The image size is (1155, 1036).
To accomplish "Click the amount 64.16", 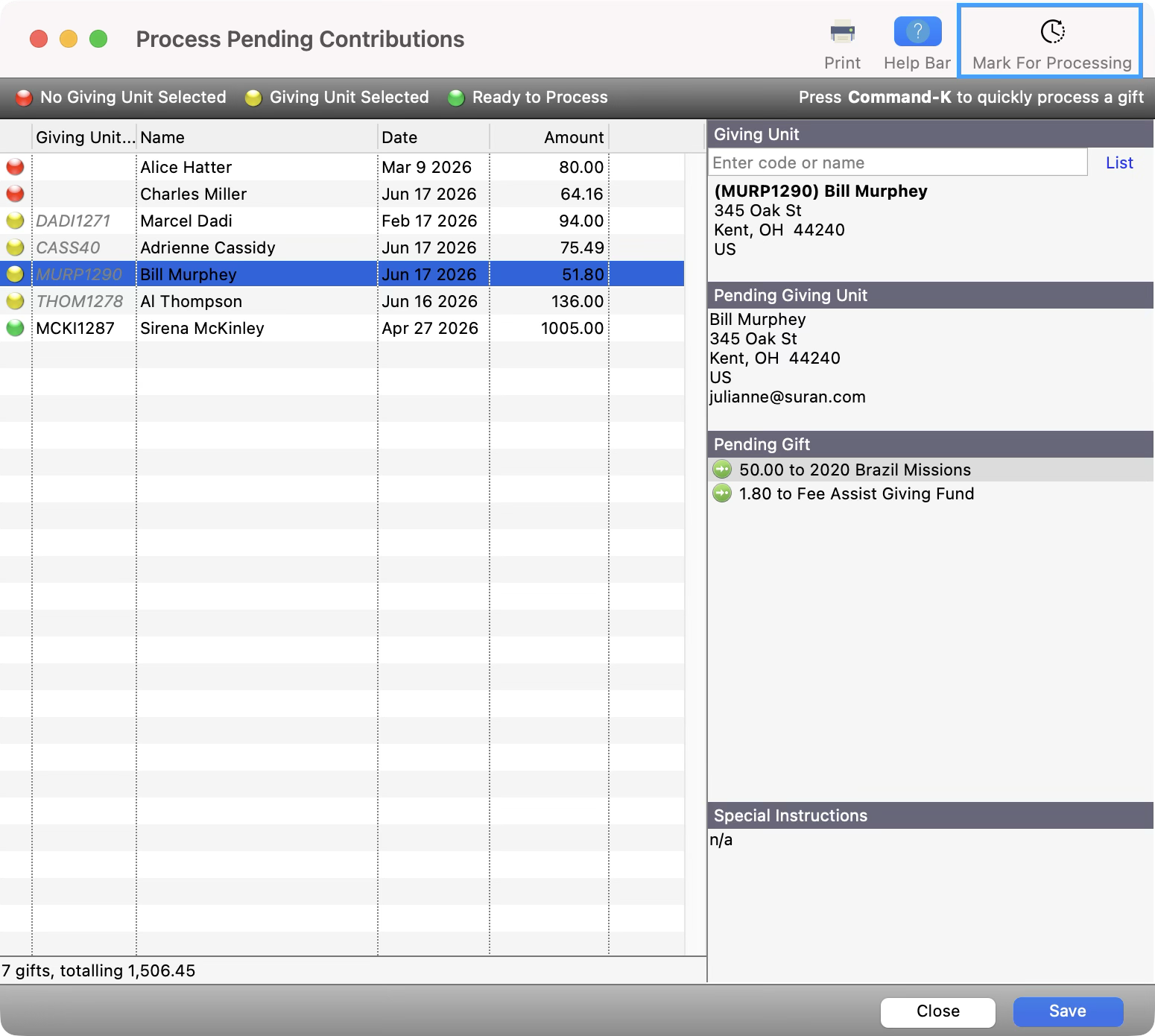I will coord(581,194).
